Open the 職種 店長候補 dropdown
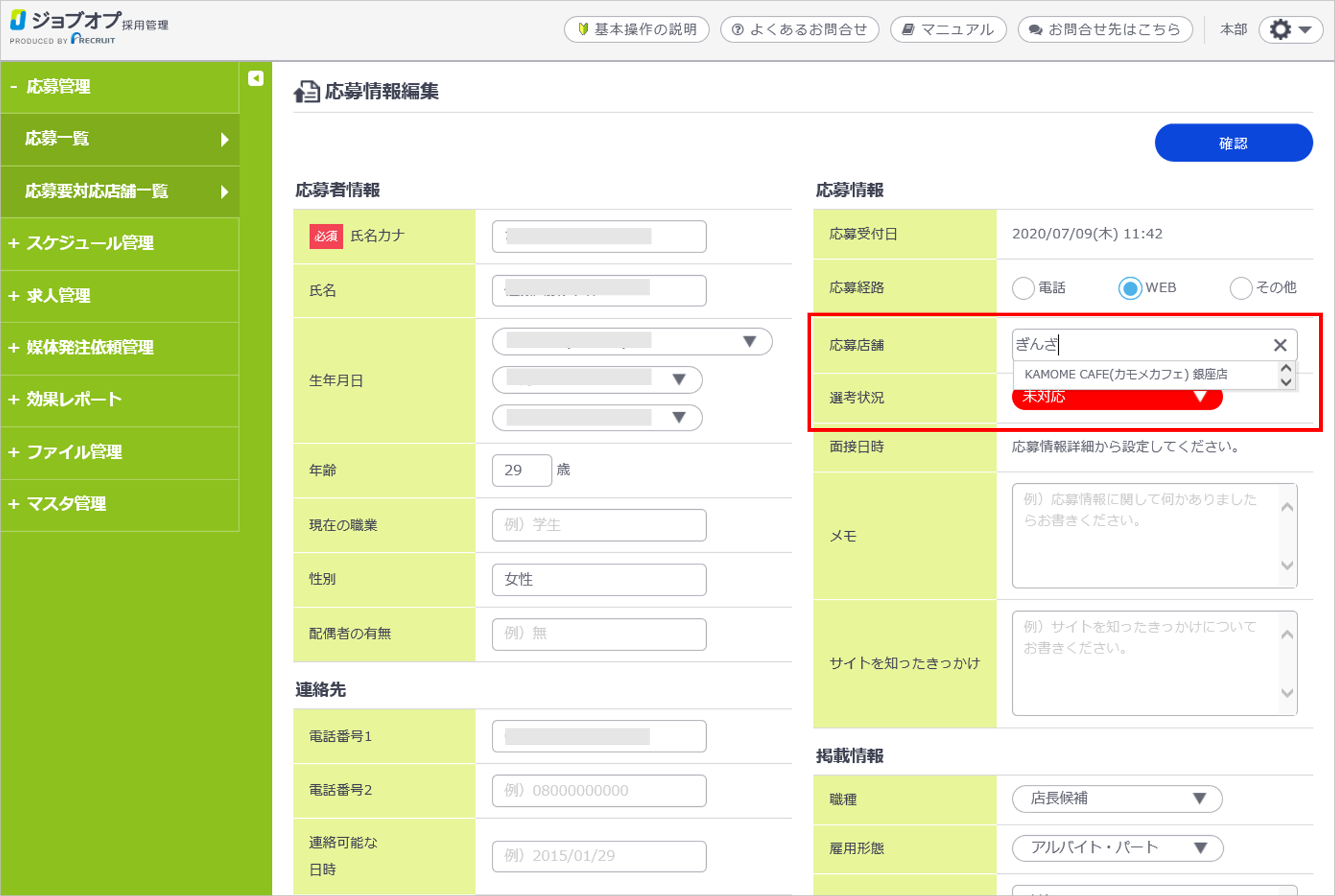Viewport: 1335px width, 896px height. pos(1117,798)
